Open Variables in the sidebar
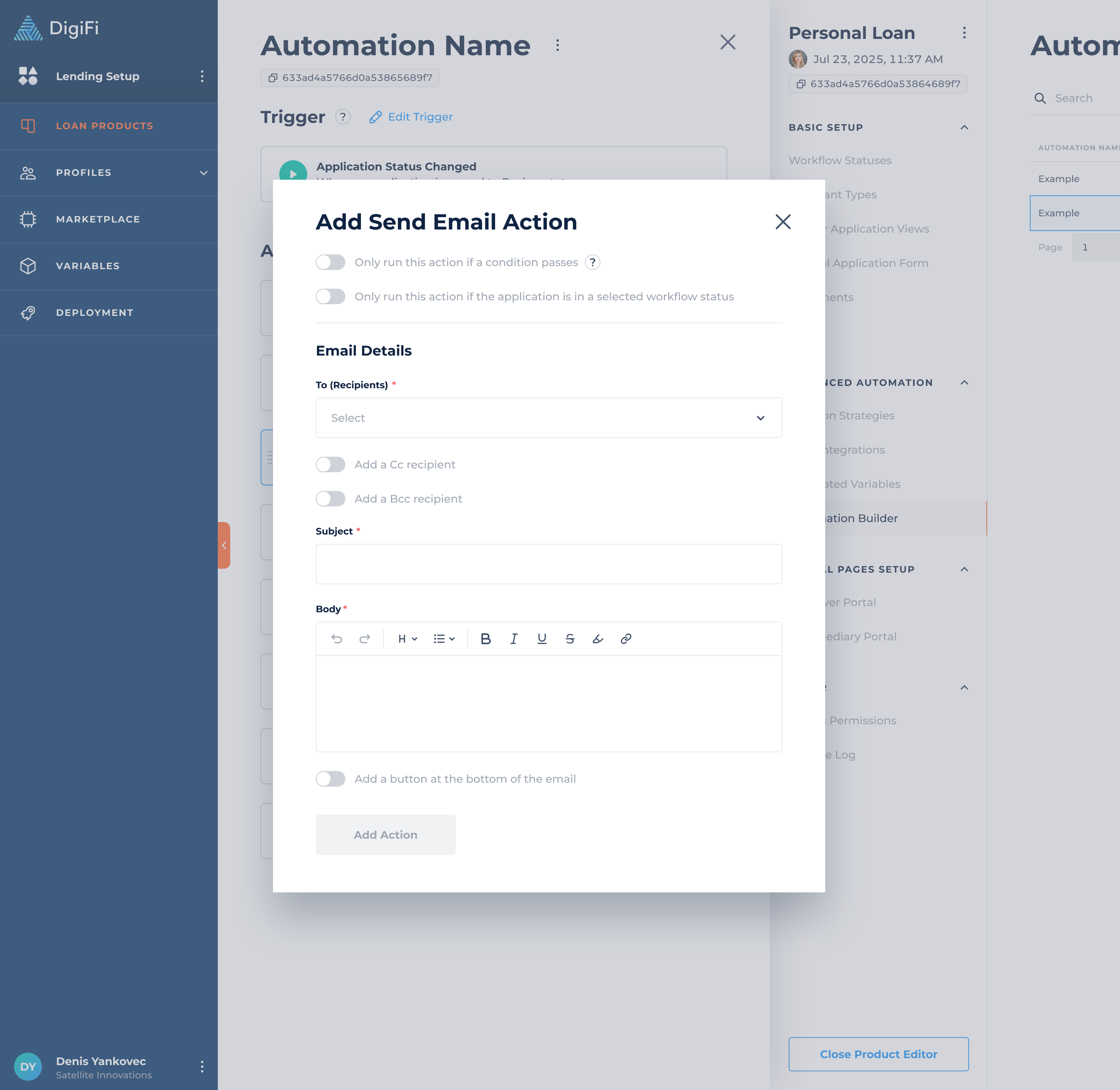This screenshot has width=1120, height=1090. coord(87,266)
